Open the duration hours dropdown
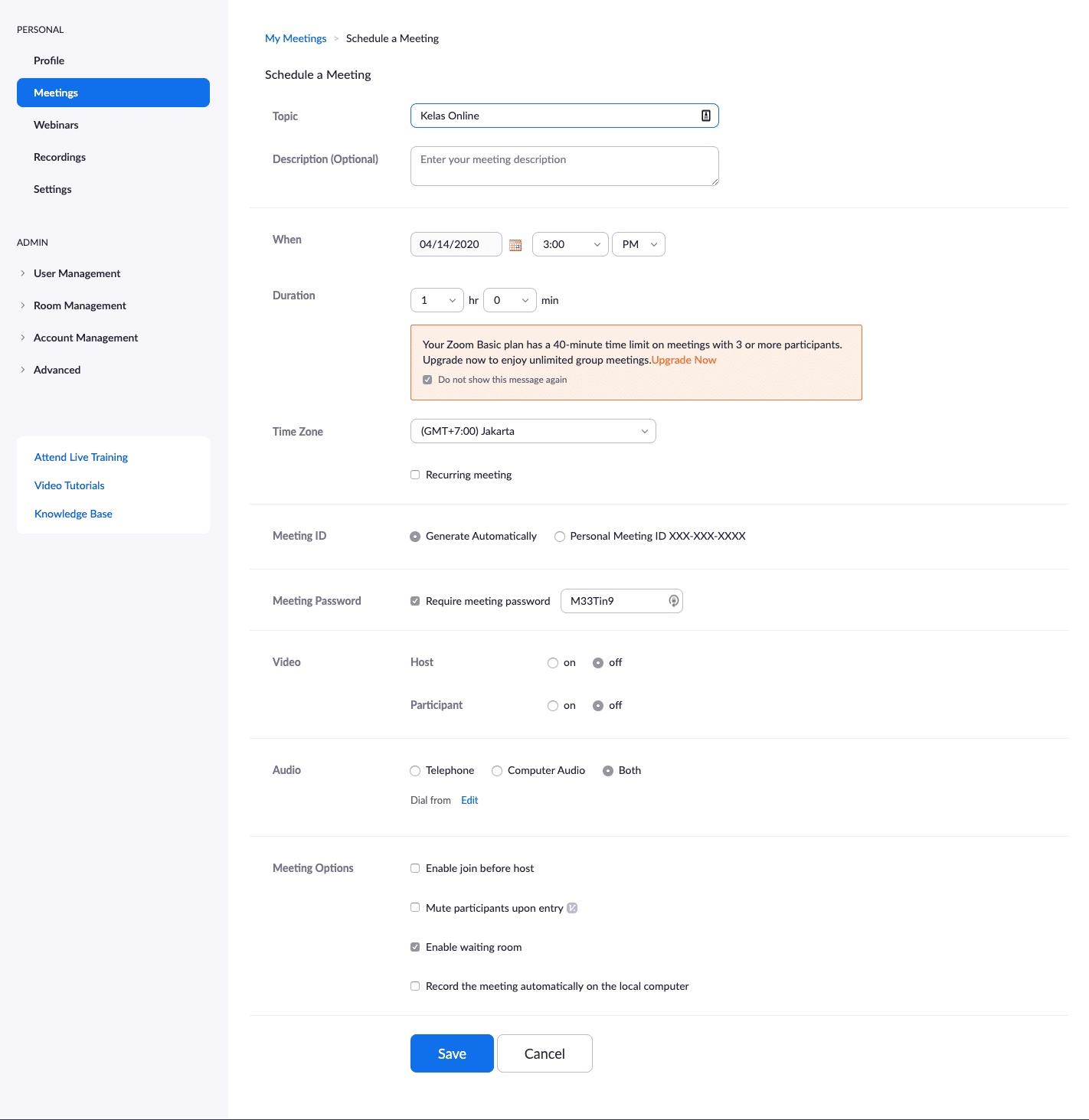Screen dimensions: 1089x1120 (437, 300)
